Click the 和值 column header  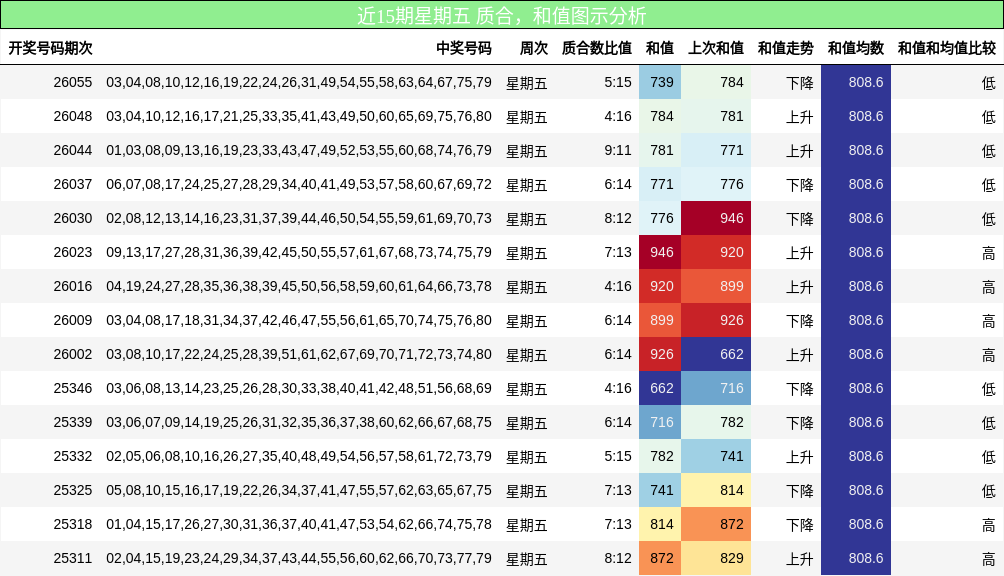660,46
